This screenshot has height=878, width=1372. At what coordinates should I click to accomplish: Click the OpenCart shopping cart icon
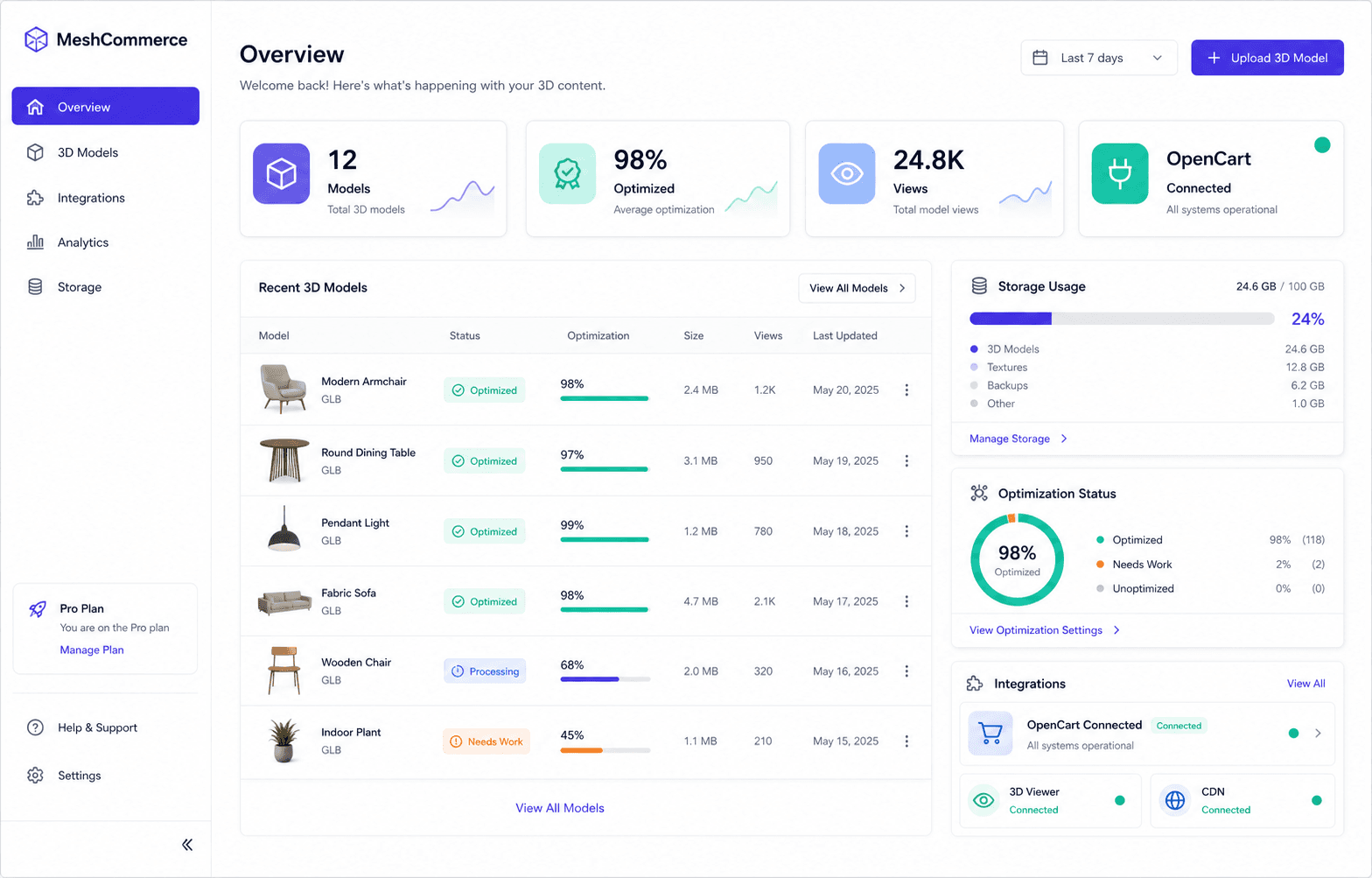point(990,734)
